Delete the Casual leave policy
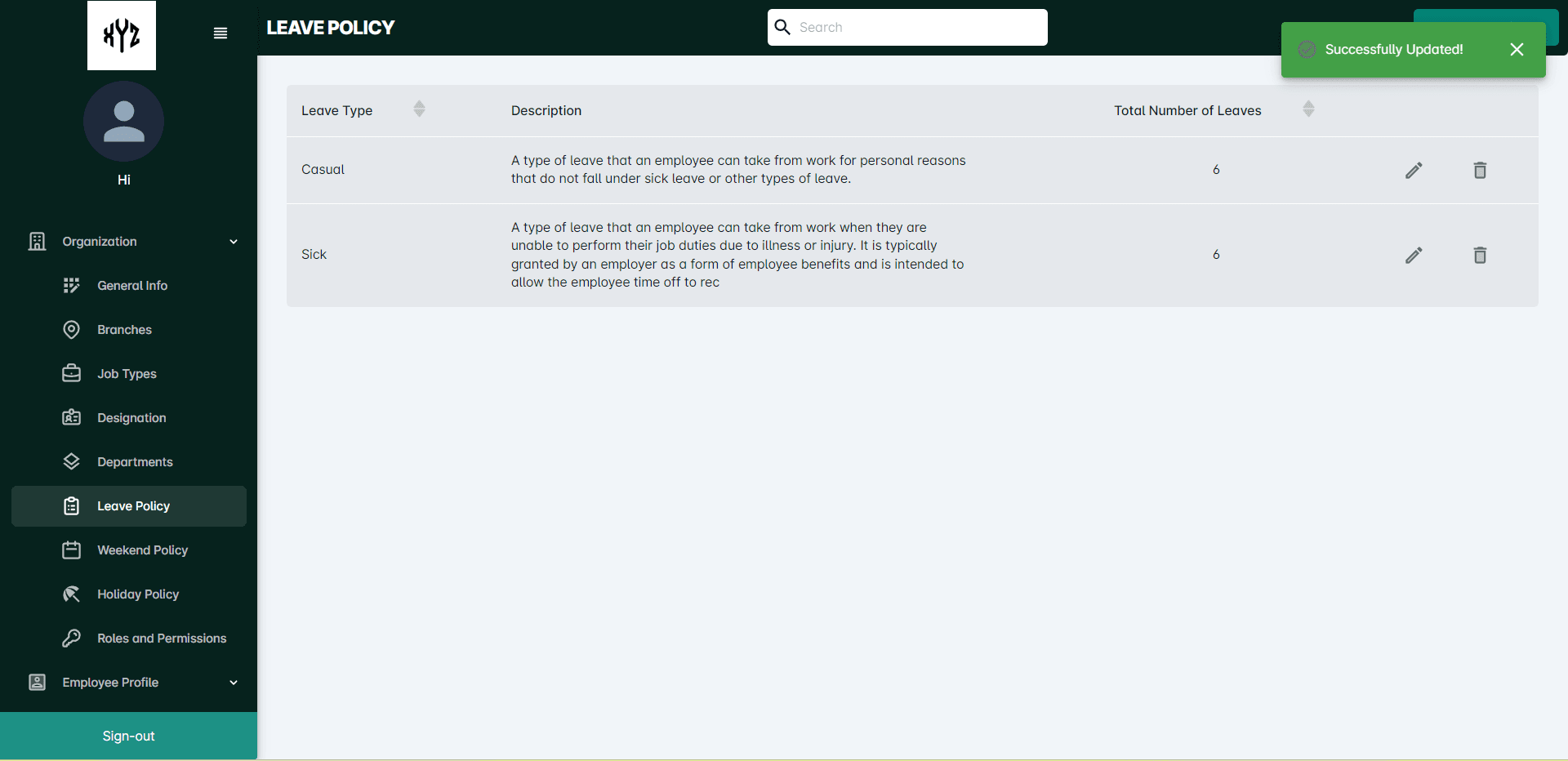The width and height of the screenshot is (1568, 761). point(1480,170)
